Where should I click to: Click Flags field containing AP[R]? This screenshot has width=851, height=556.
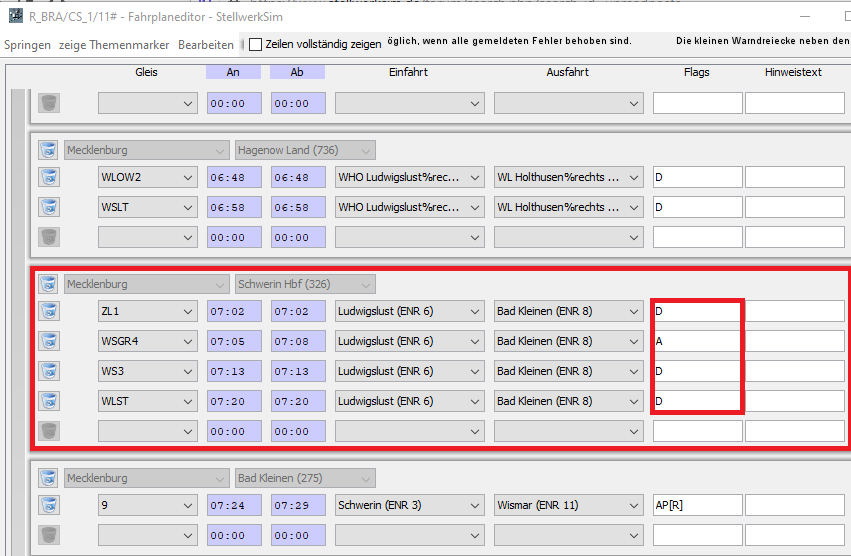point(697,505)
